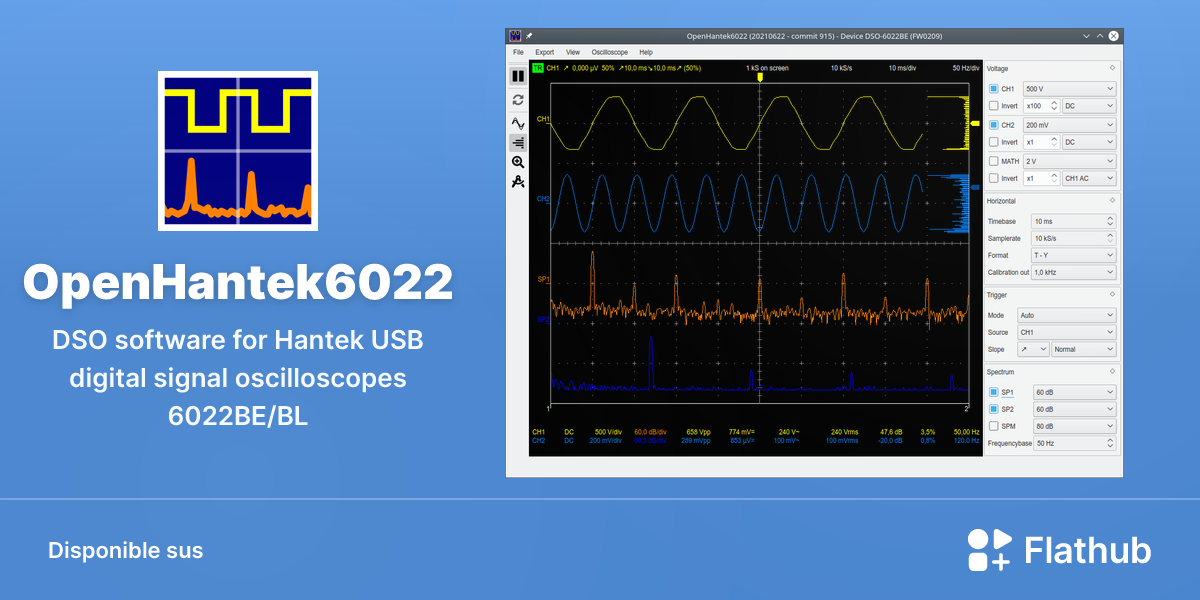This screenshot has height=600, width=1200.
Task: Click the '1 kS on screen' readout
Action: (x=767, y=68)
